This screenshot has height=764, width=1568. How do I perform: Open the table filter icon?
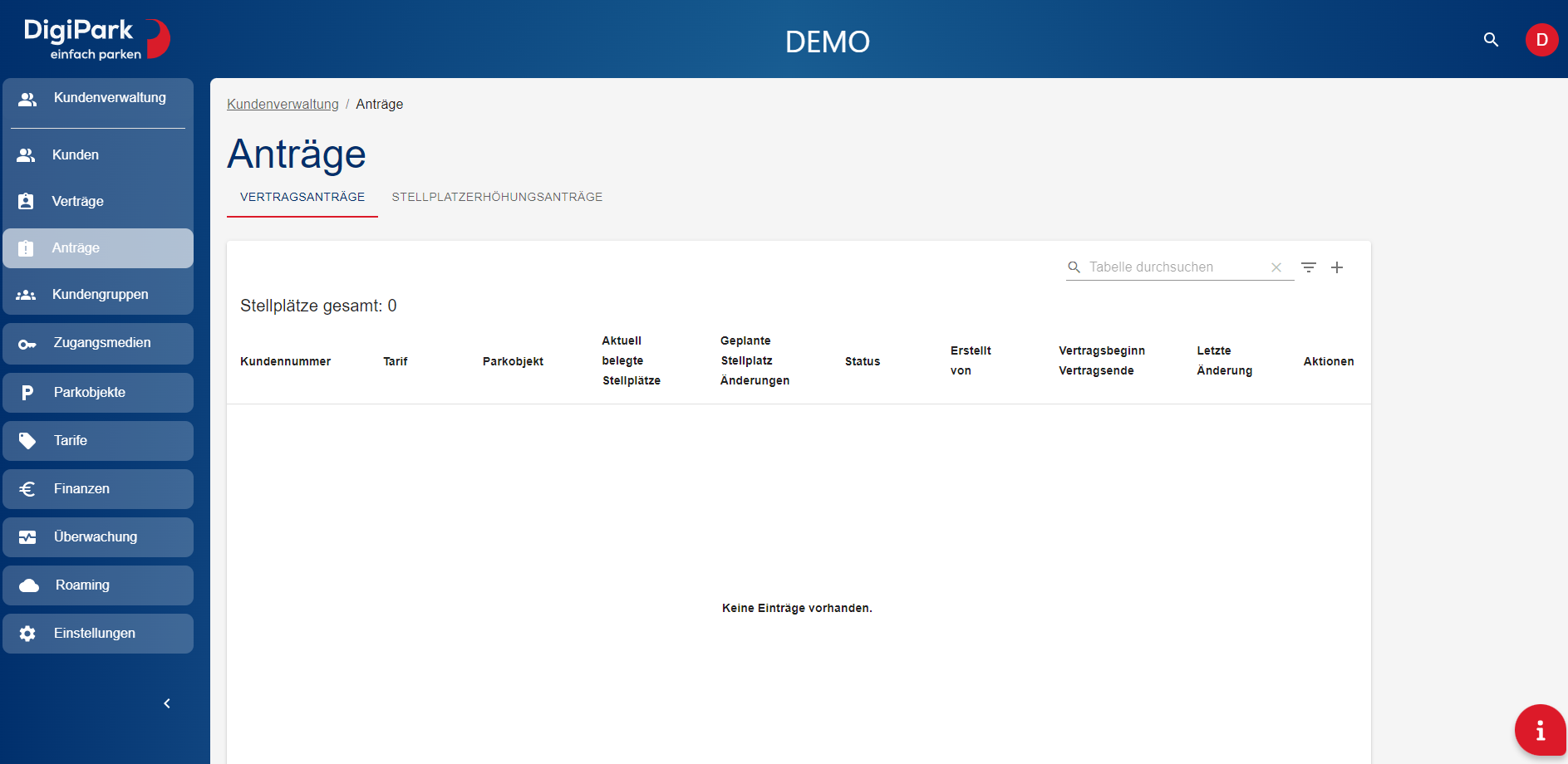point(1309,267)
